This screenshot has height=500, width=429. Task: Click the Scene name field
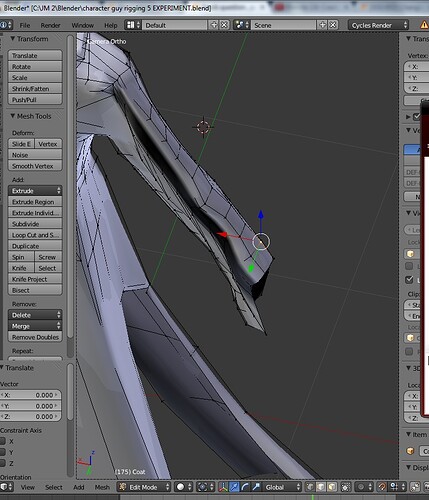pyautogui.click(x=283, y=25)
